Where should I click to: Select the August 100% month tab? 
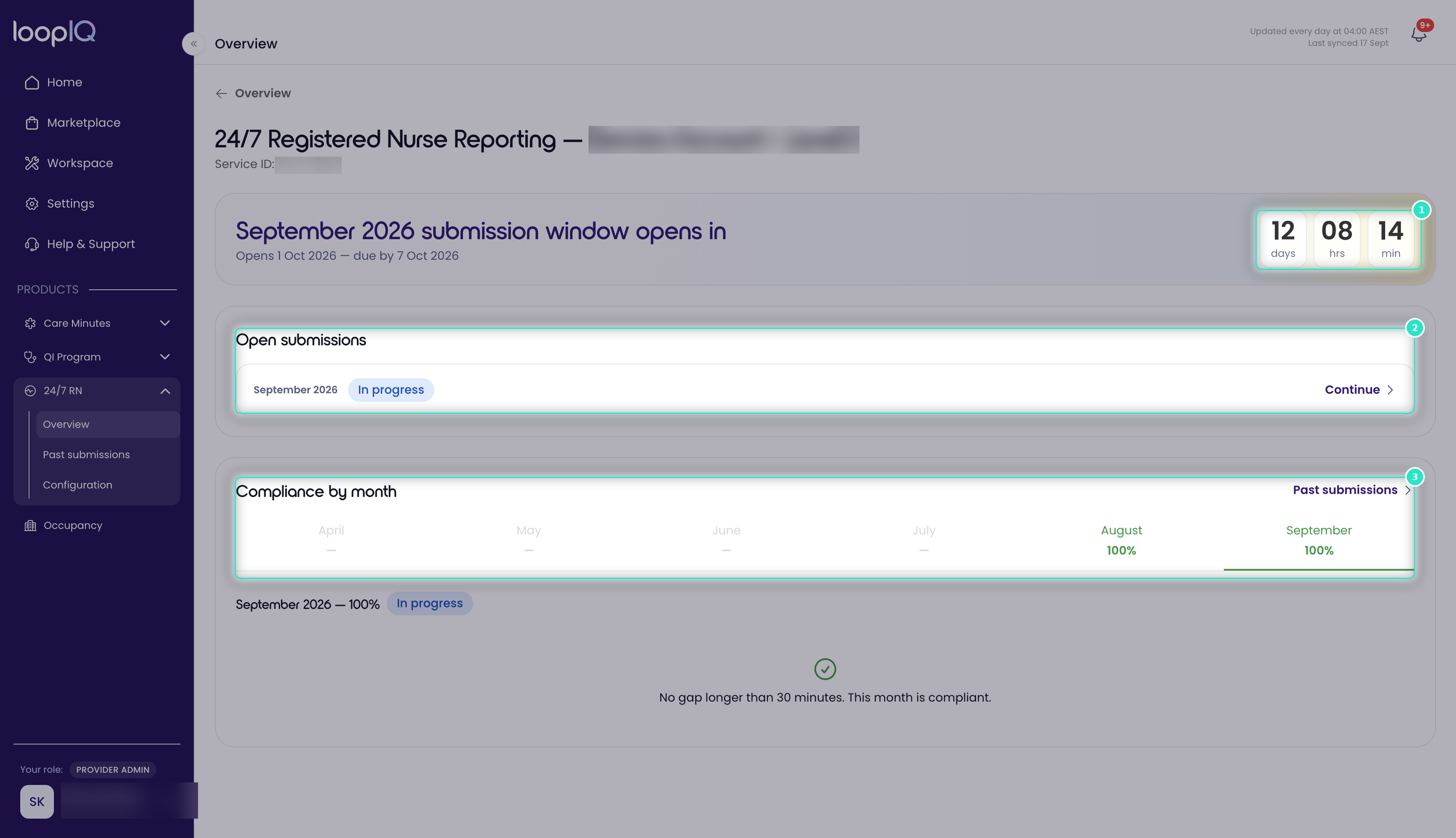click(1121, 540)
